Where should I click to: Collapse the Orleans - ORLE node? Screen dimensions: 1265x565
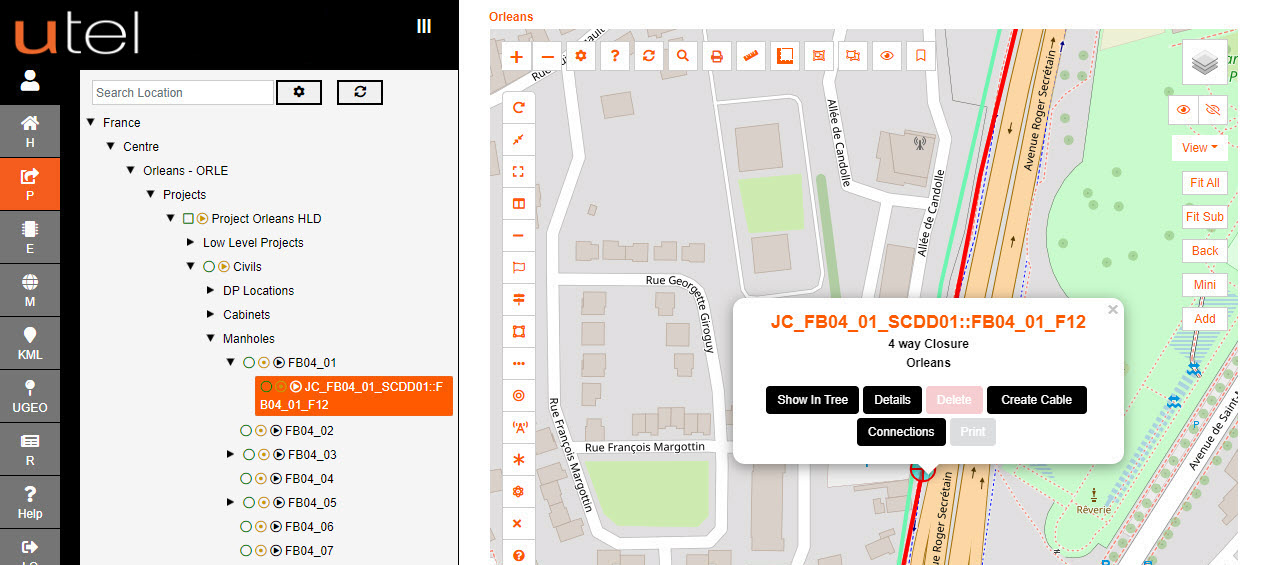(131, 171)
